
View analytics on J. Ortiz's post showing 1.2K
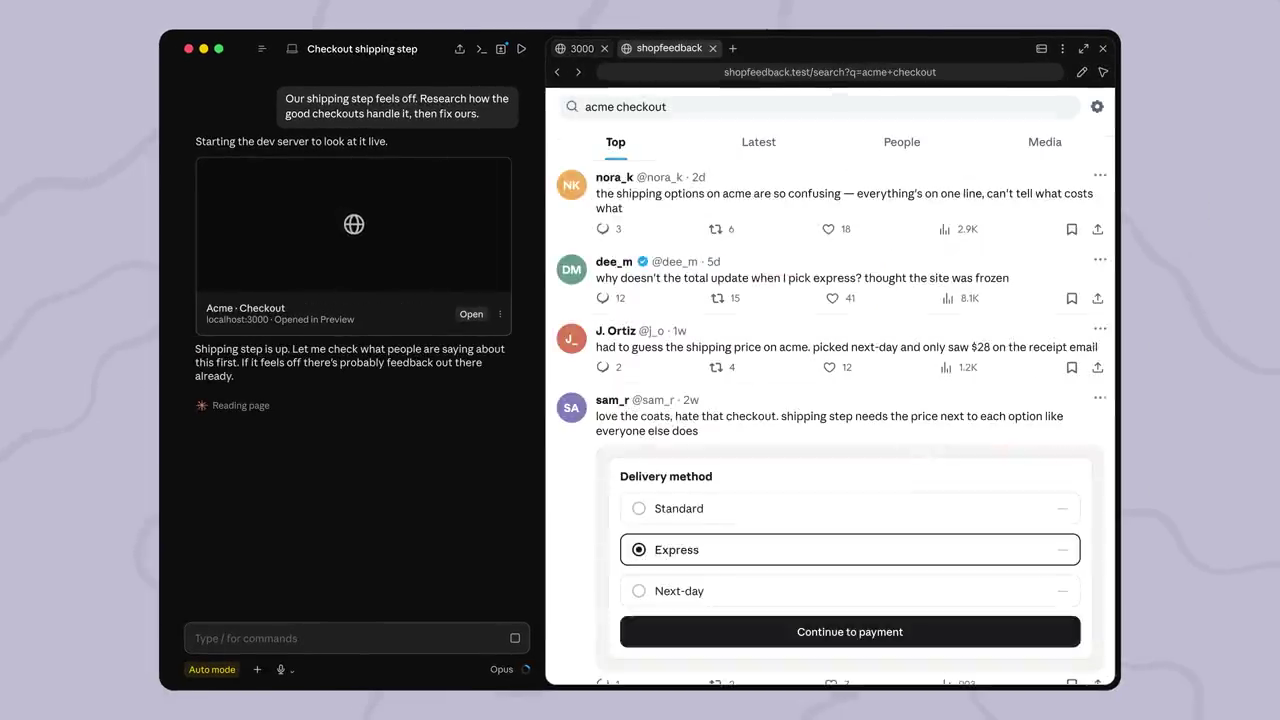click(x=945, y=367)
